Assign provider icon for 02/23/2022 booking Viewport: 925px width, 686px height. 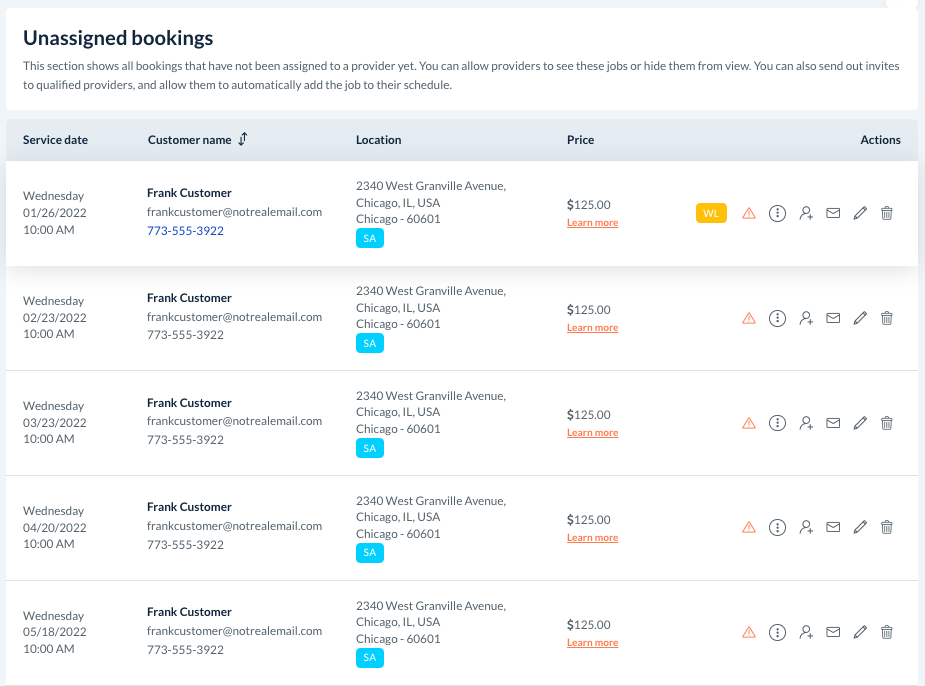806,318
